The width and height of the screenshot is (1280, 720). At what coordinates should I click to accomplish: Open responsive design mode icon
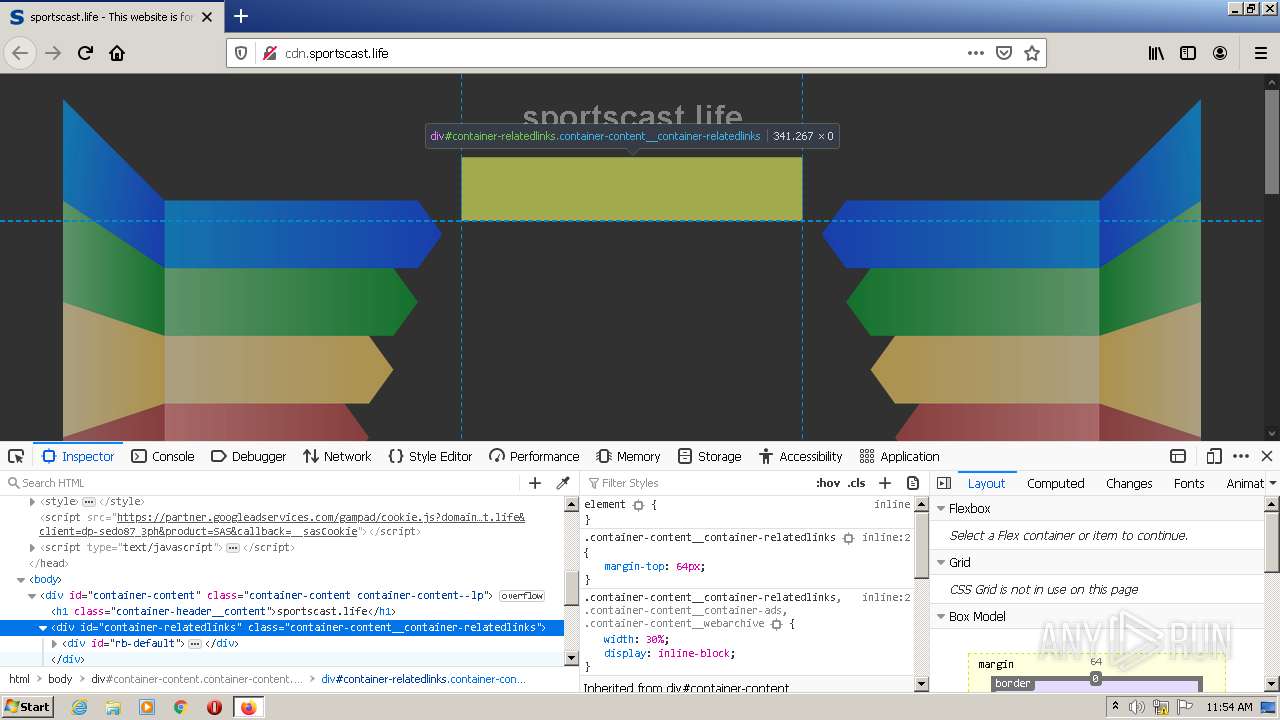(1214, 456)
